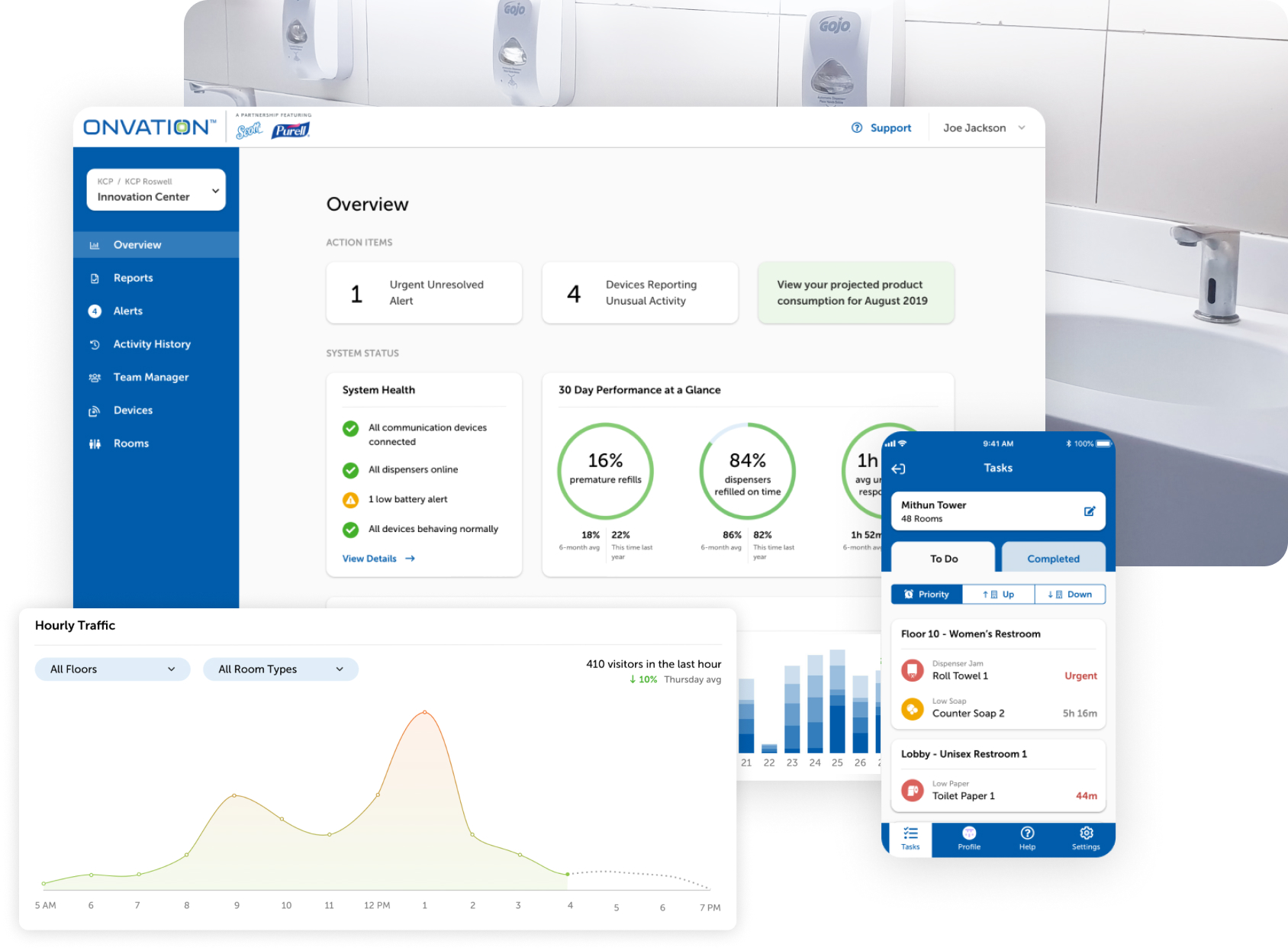
Task: Click All devices behaving normally text
Action: click(x=433, y=529)
